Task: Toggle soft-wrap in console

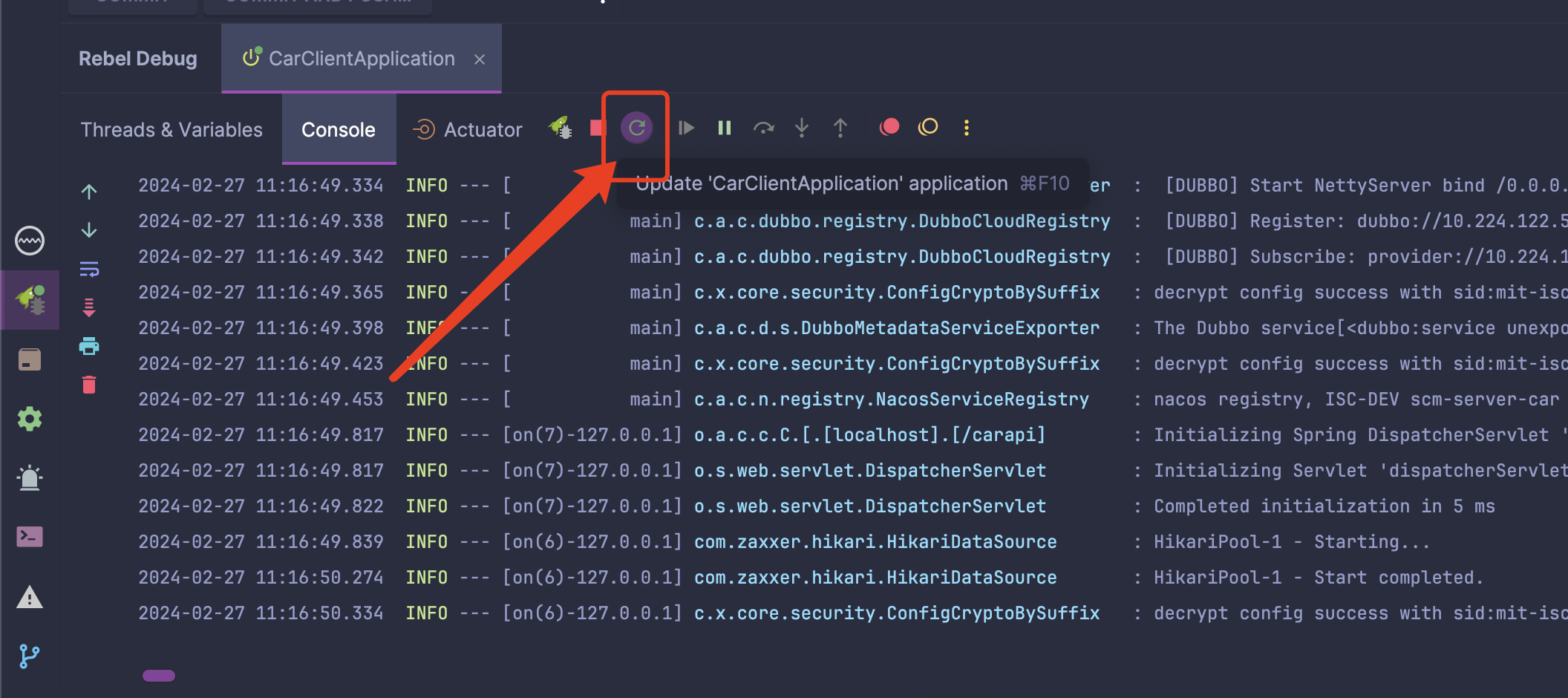Action: [x=89, y=269]
